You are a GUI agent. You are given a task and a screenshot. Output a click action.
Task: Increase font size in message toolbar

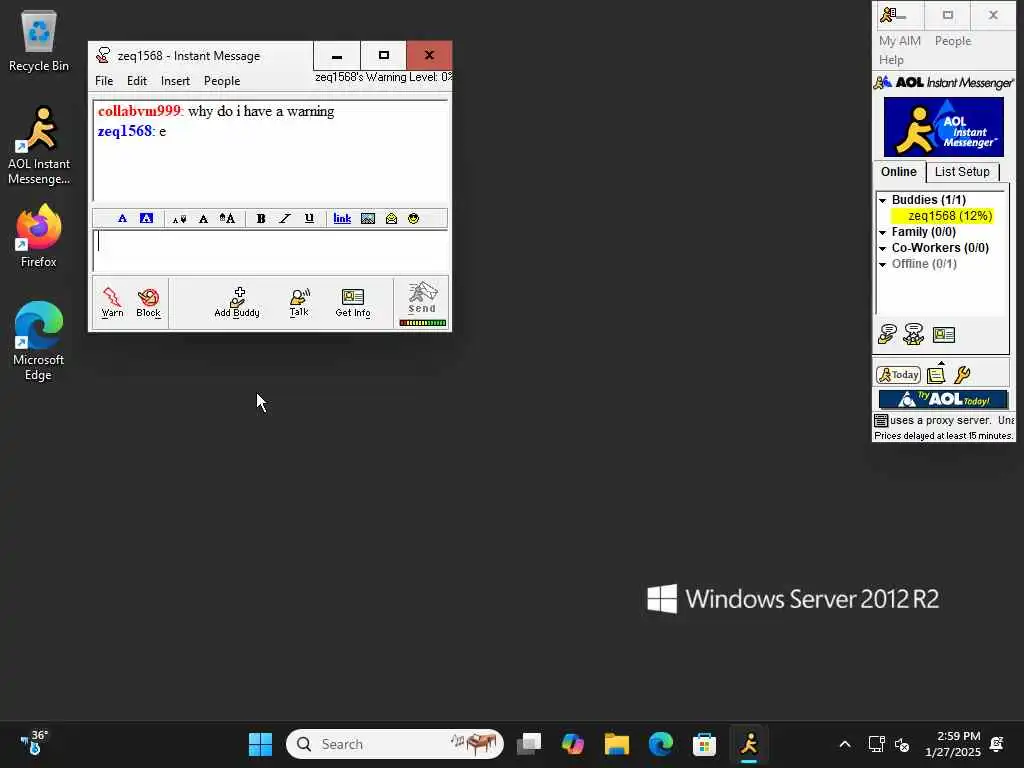227,219
